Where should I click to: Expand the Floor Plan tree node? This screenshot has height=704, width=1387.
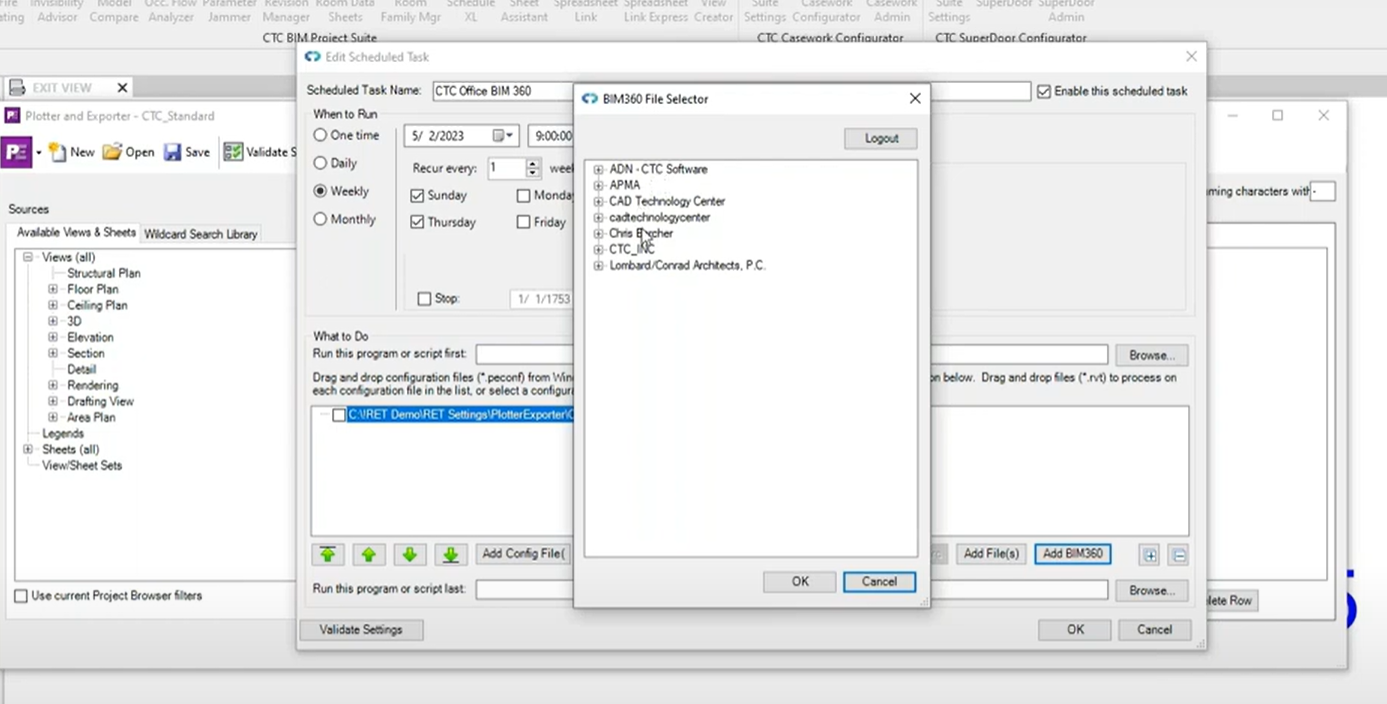53,289
